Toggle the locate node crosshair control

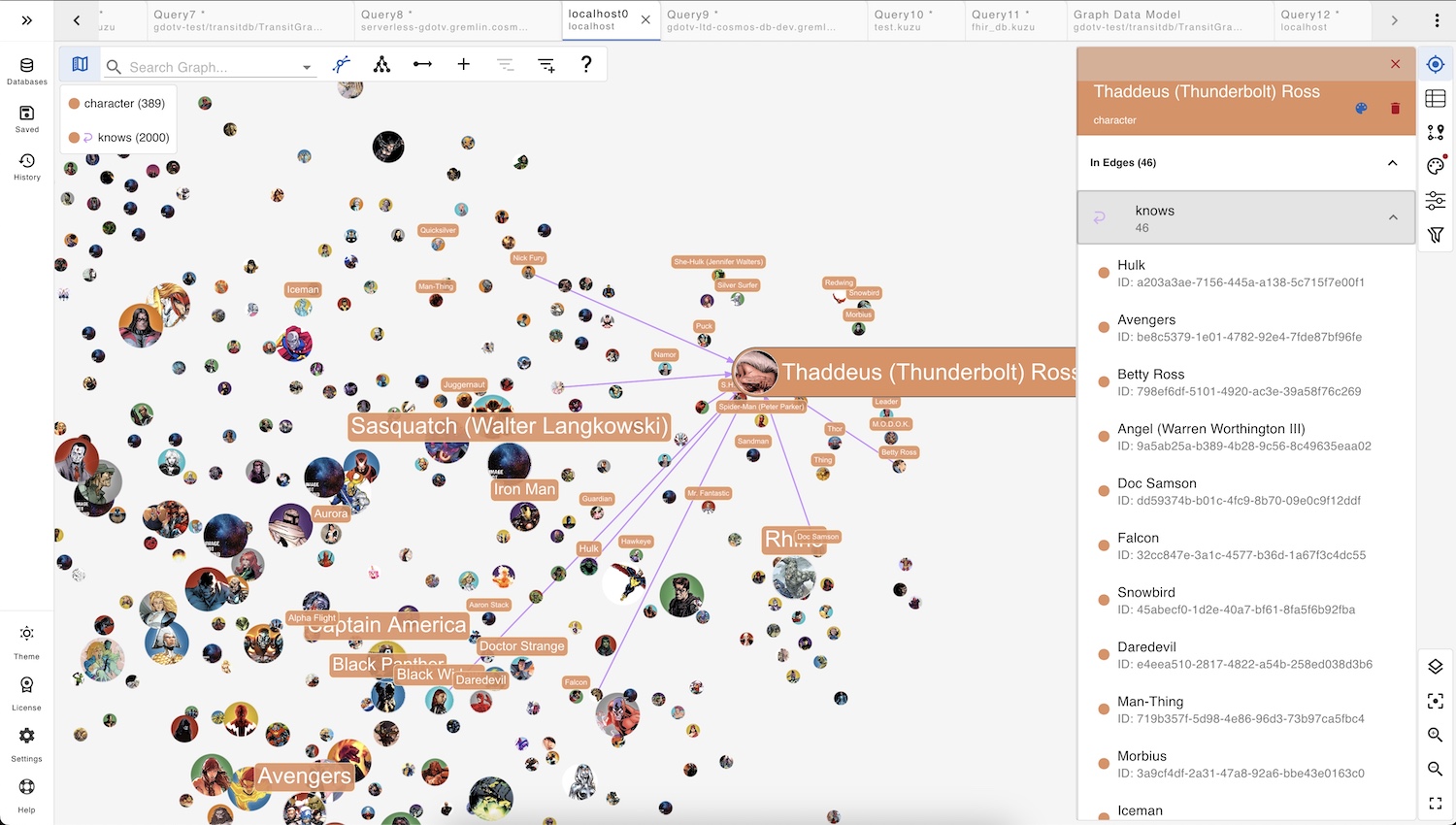pos(1435,64)
